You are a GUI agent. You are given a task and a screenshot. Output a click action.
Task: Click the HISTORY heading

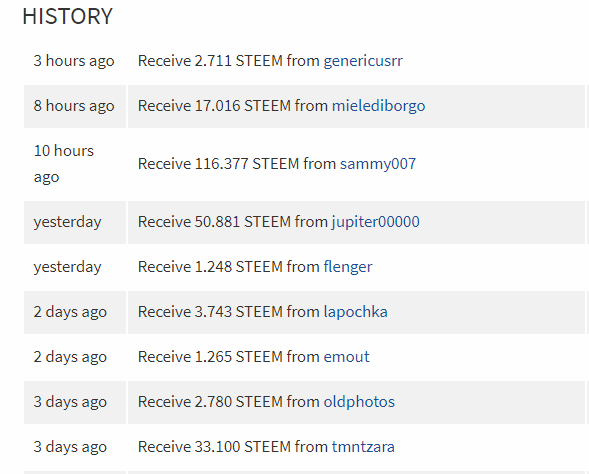click(x=67, y=16)
